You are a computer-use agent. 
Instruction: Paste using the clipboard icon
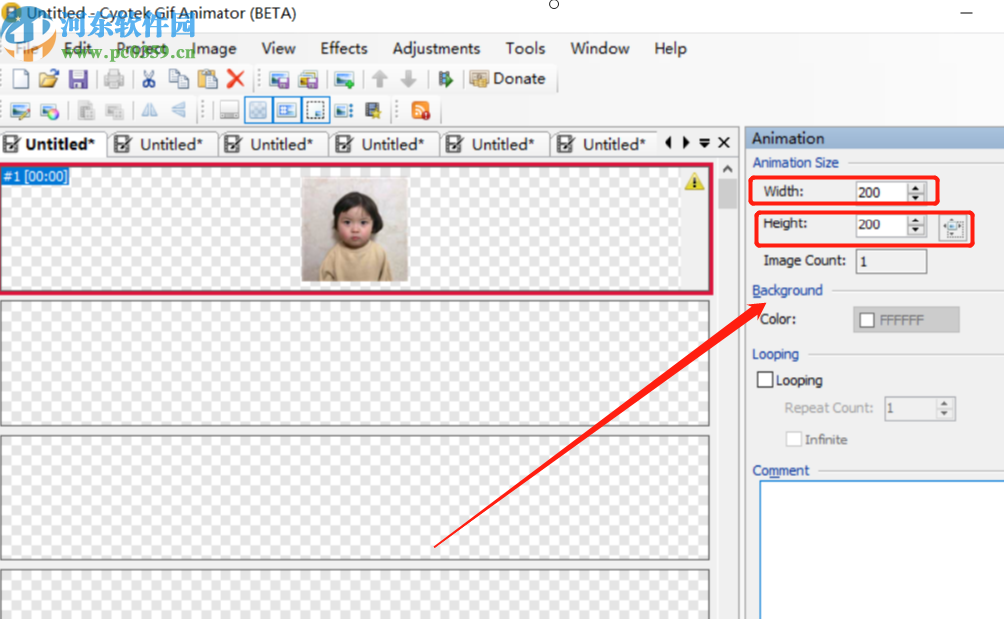click(207, 79)
